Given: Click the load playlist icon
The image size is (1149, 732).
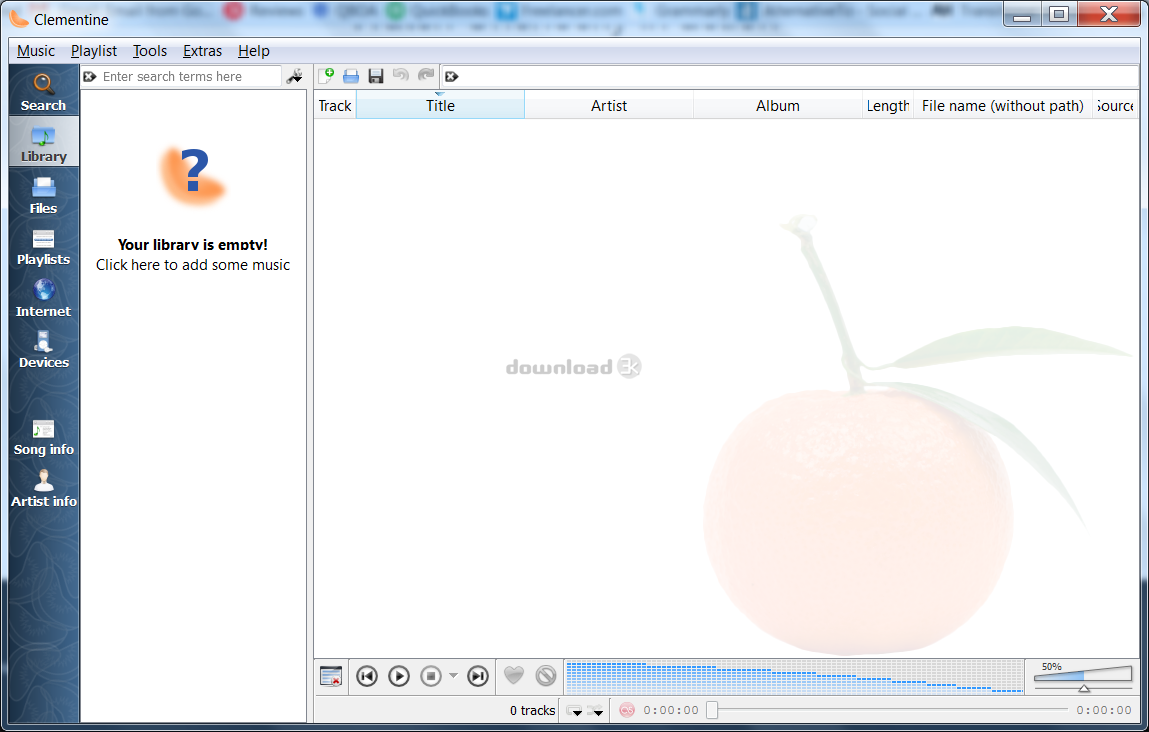Looking at the screenshot, I should pos(351,76).
